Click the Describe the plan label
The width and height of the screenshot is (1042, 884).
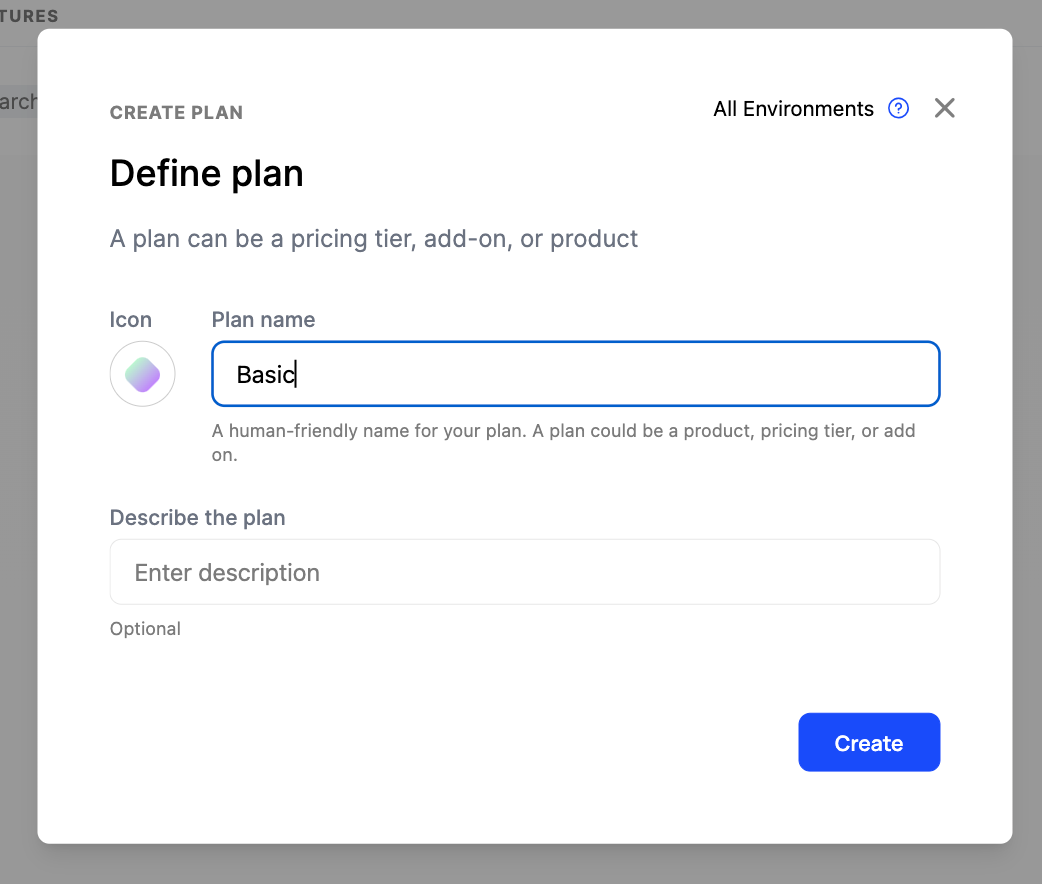pyautogui.click(x=197, y=518)
